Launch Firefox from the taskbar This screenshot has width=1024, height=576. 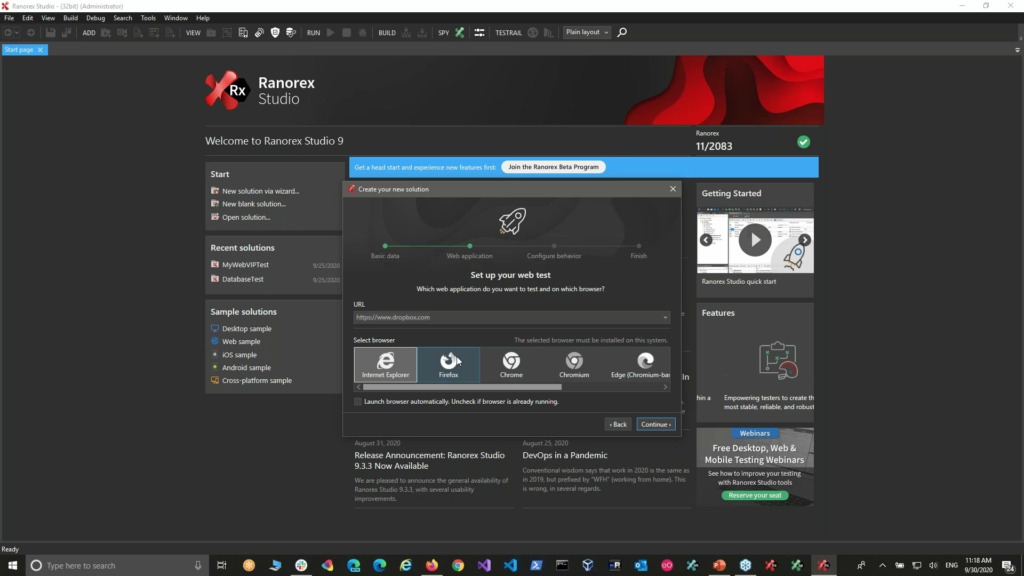[432, 566]
